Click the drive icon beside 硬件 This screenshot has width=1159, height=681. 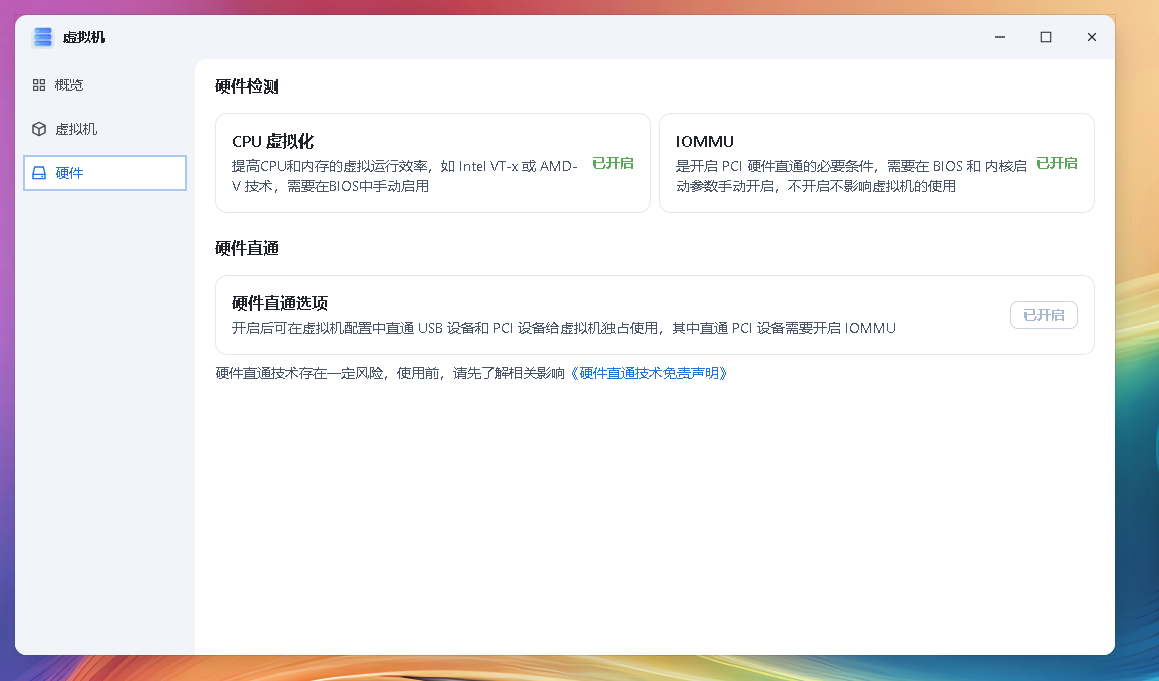tap(39, 173)
